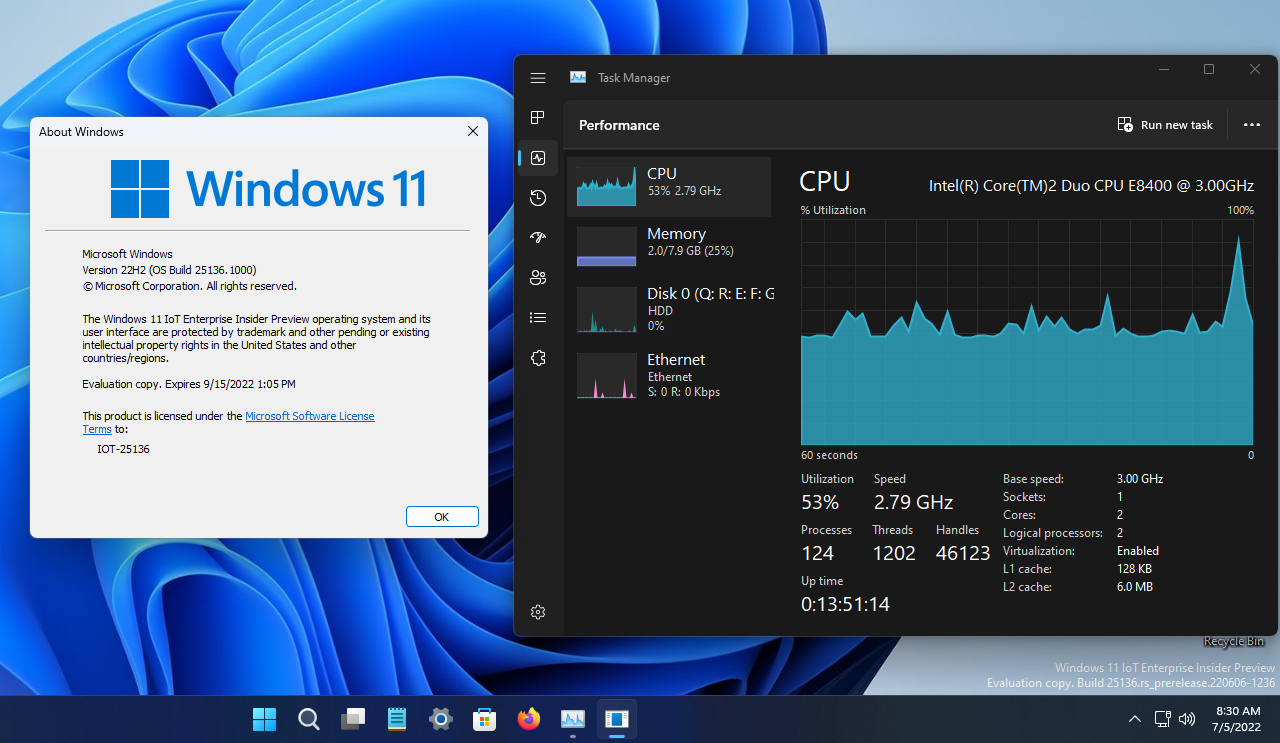
Task: Switch to About Windows (winver) taskbar icon
Action: [x=617, y=719]
